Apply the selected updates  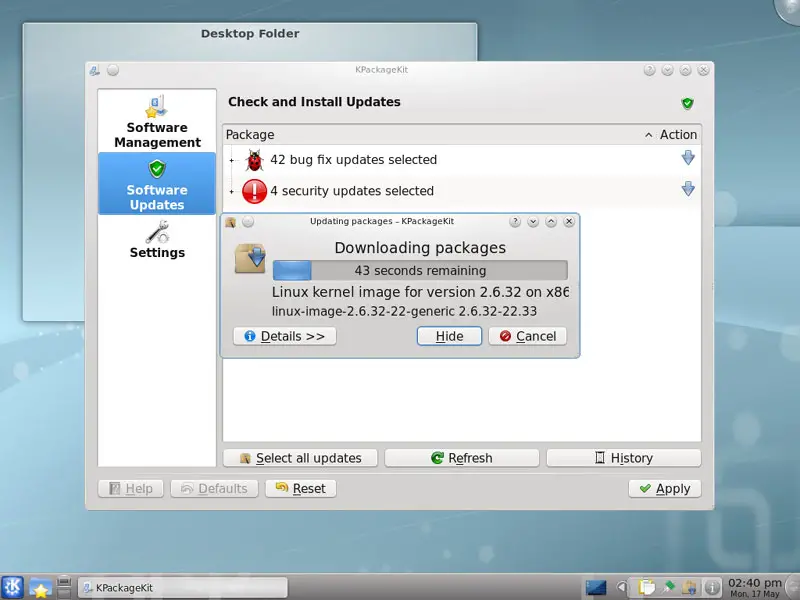click(x=665, y=489)
